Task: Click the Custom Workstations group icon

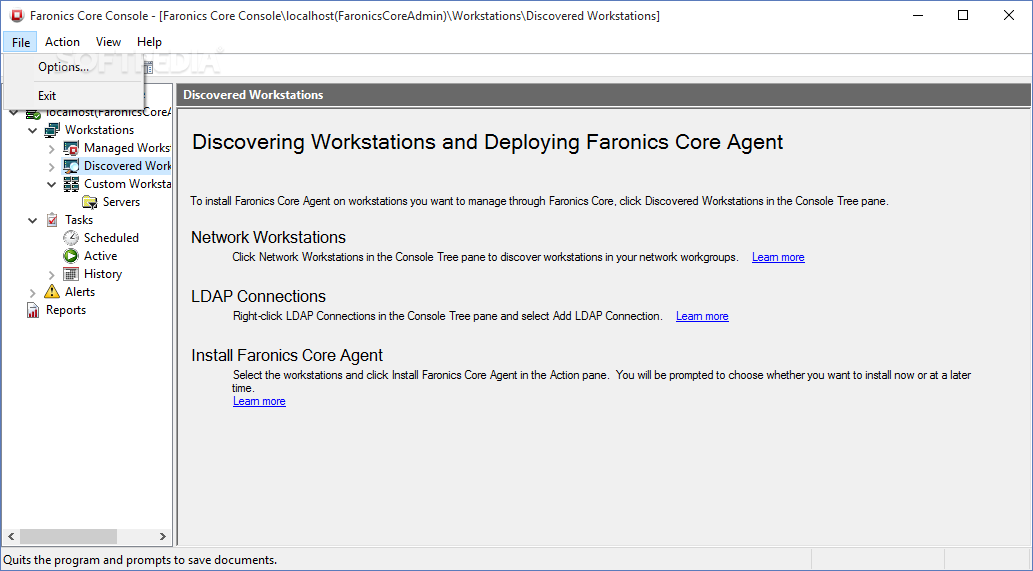Action: pos(71,184)
